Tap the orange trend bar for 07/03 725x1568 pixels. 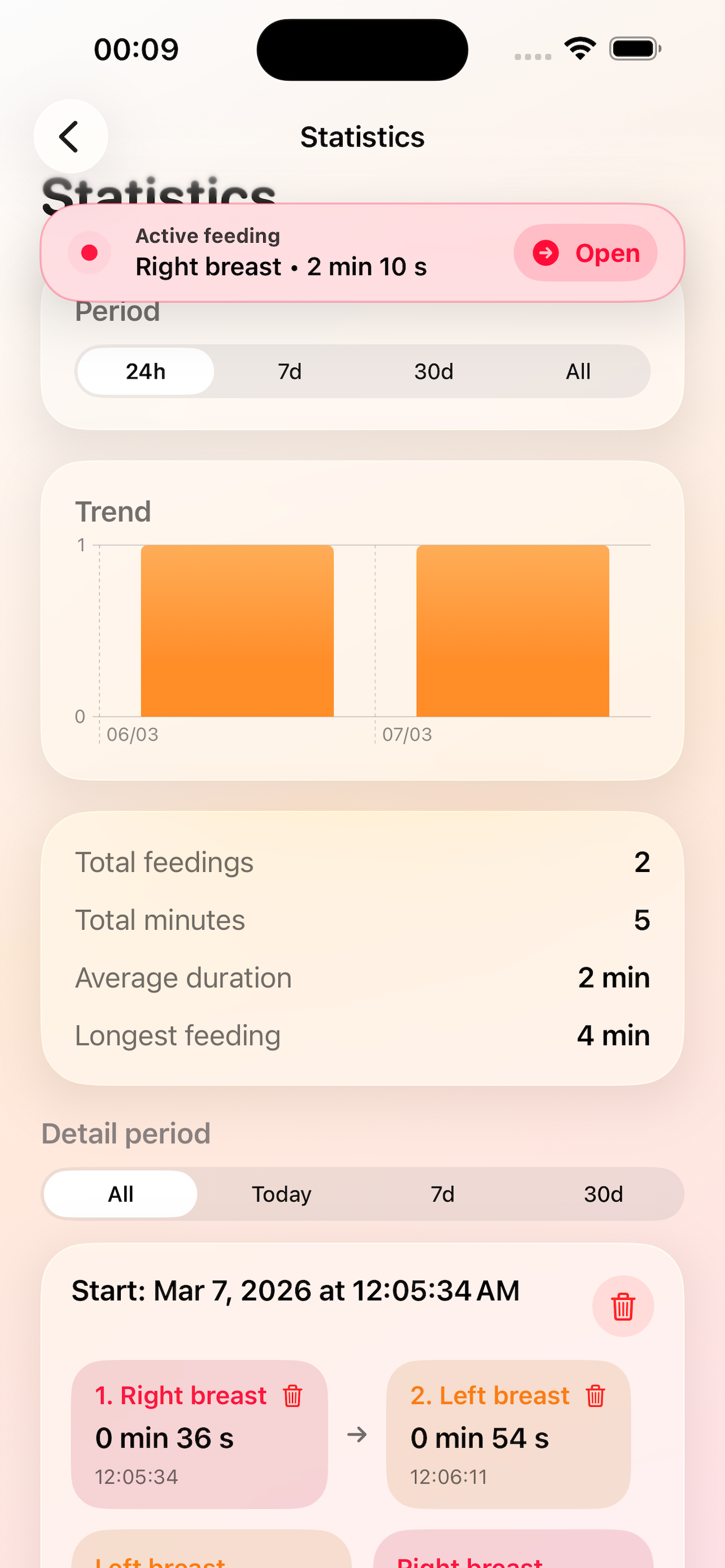click(513, 630)
